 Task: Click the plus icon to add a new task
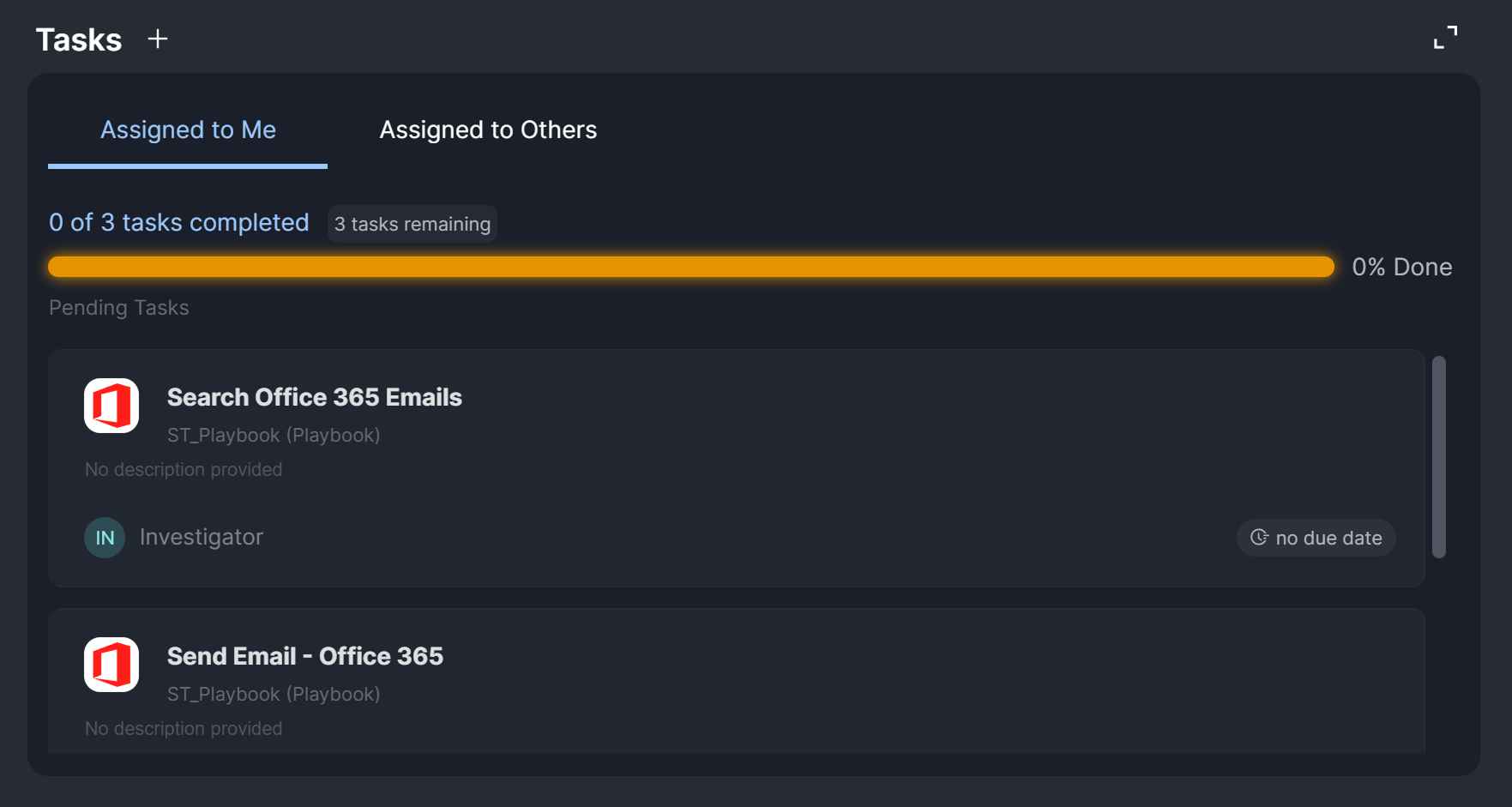coord(158,39)
